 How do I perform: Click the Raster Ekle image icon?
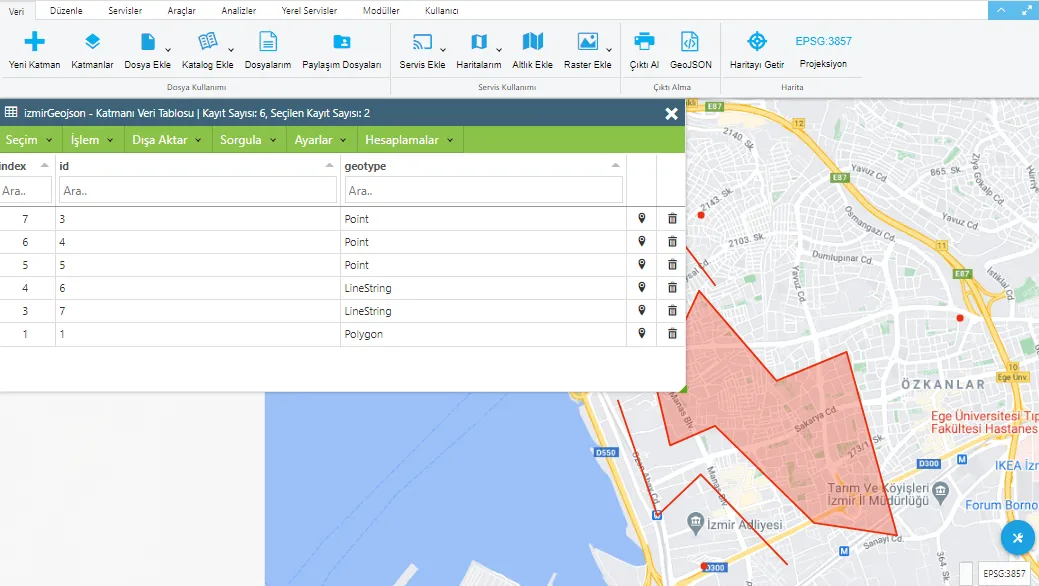pyautogui.click(x=587, y=42)
